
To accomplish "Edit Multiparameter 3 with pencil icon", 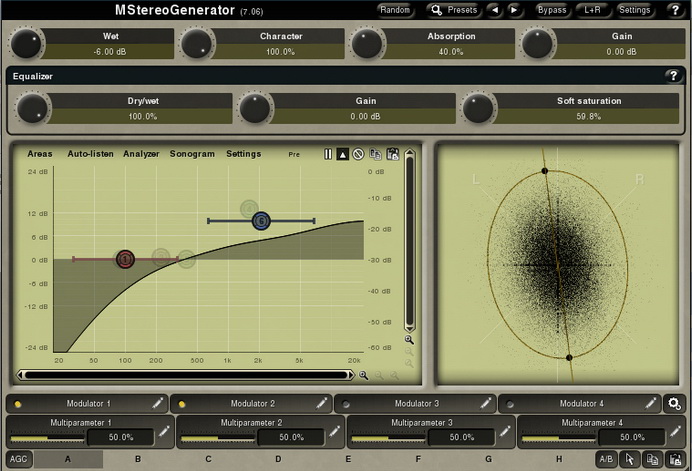I will (x=505, y=431).
